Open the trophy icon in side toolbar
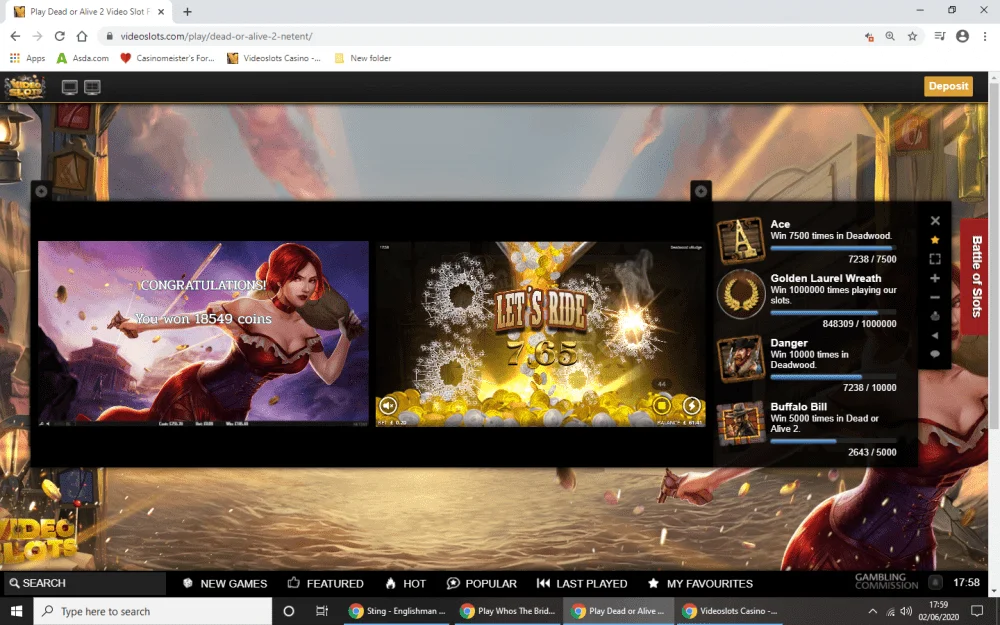1000x625 pixels. [935, 316]
